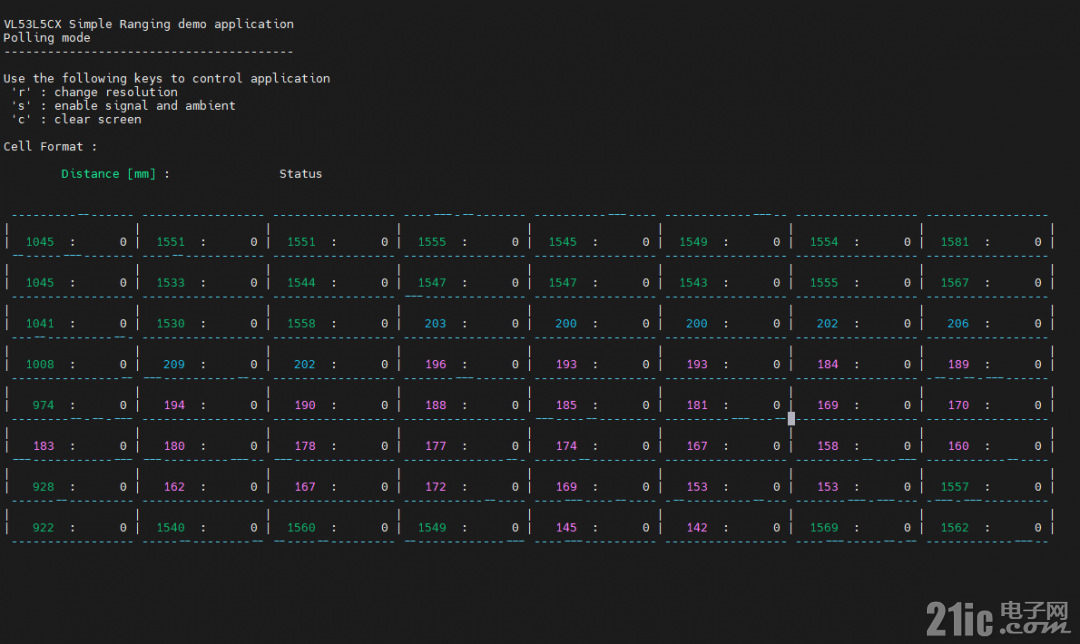Screen dimensions: 1080x644
Task: Click distance value 1041
Action: pyautogui.click(x=40, y=323)
